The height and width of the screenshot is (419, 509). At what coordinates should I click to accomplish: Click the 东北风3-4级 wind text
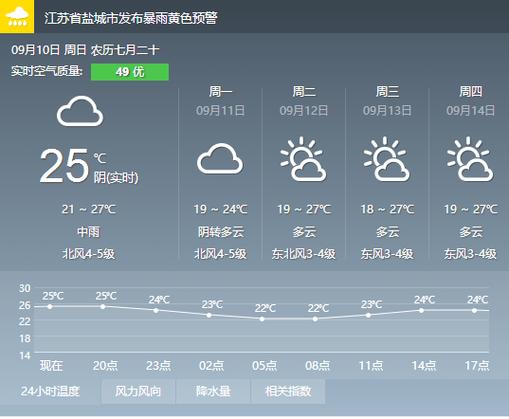coord(304,254)
